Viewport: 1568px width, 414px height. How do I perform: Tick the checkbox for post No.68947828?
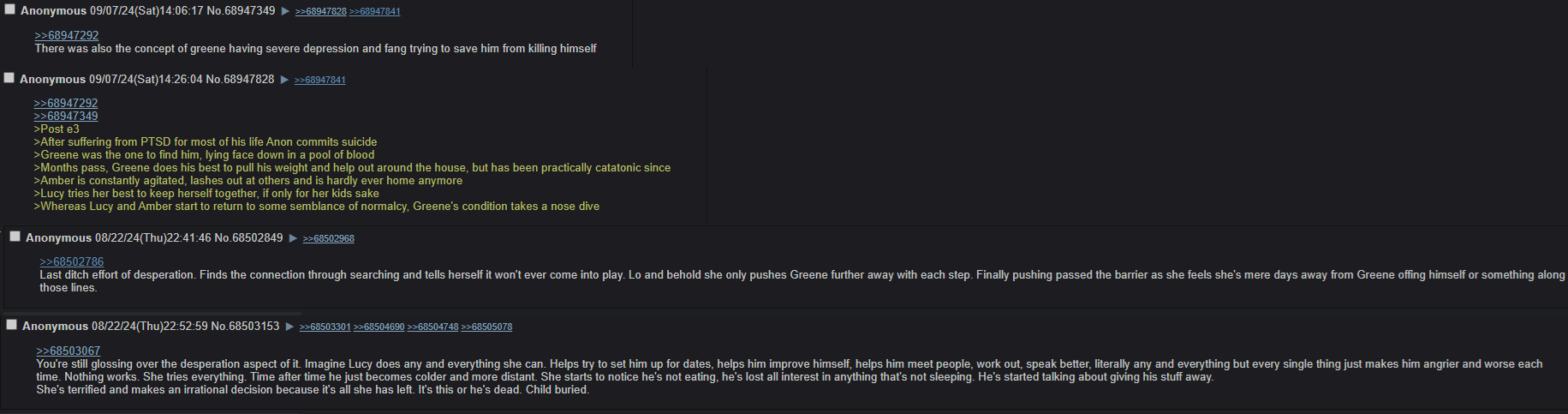click(x=9, y=78)
